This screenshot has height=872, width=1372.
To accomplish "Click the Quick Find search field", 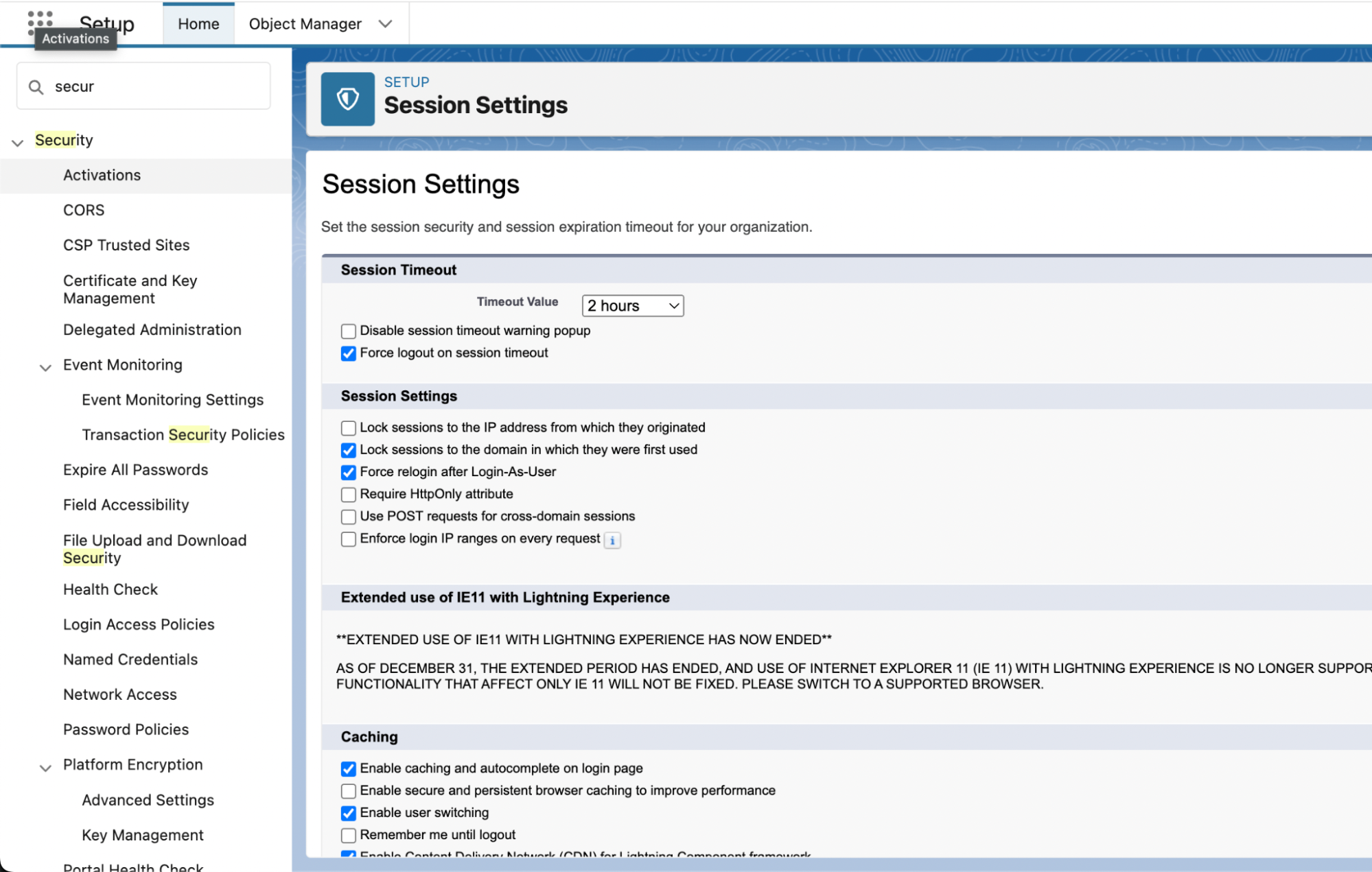I will click(x=158, y=86).
